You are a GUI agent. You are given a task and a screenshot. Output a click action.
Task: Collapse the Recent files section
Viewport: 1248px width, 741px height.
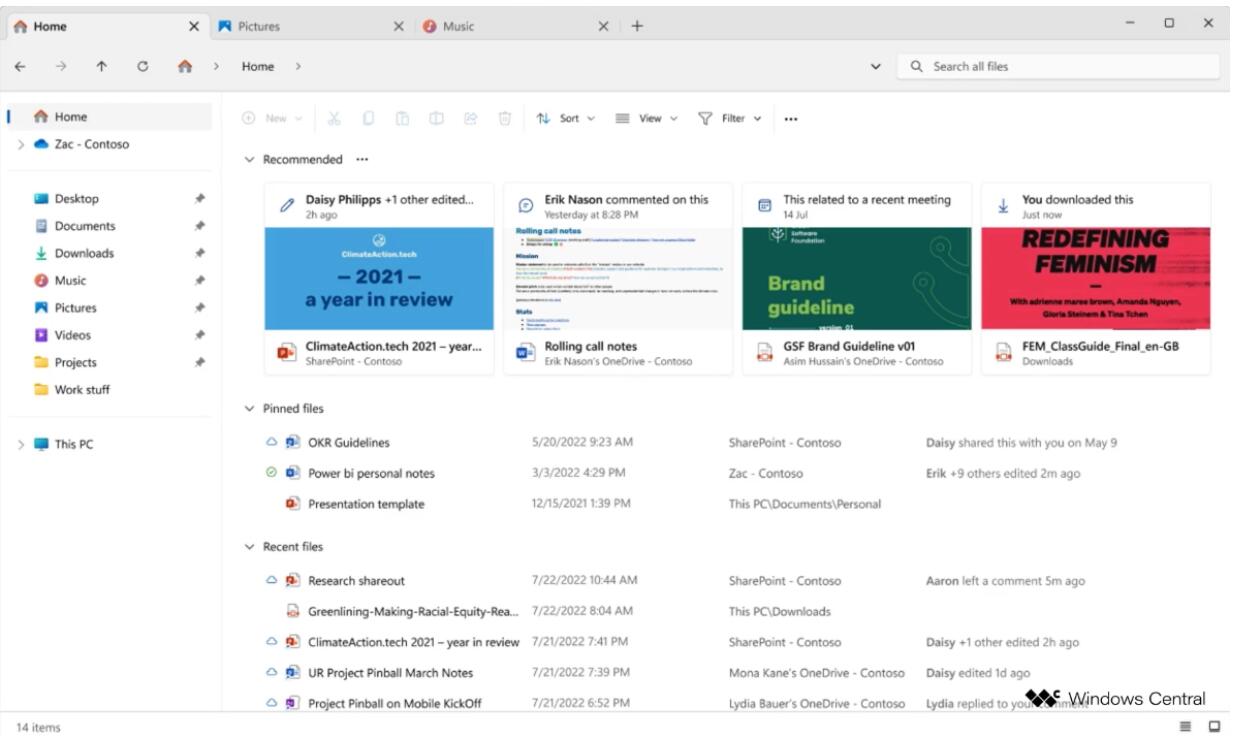(250, 547)
